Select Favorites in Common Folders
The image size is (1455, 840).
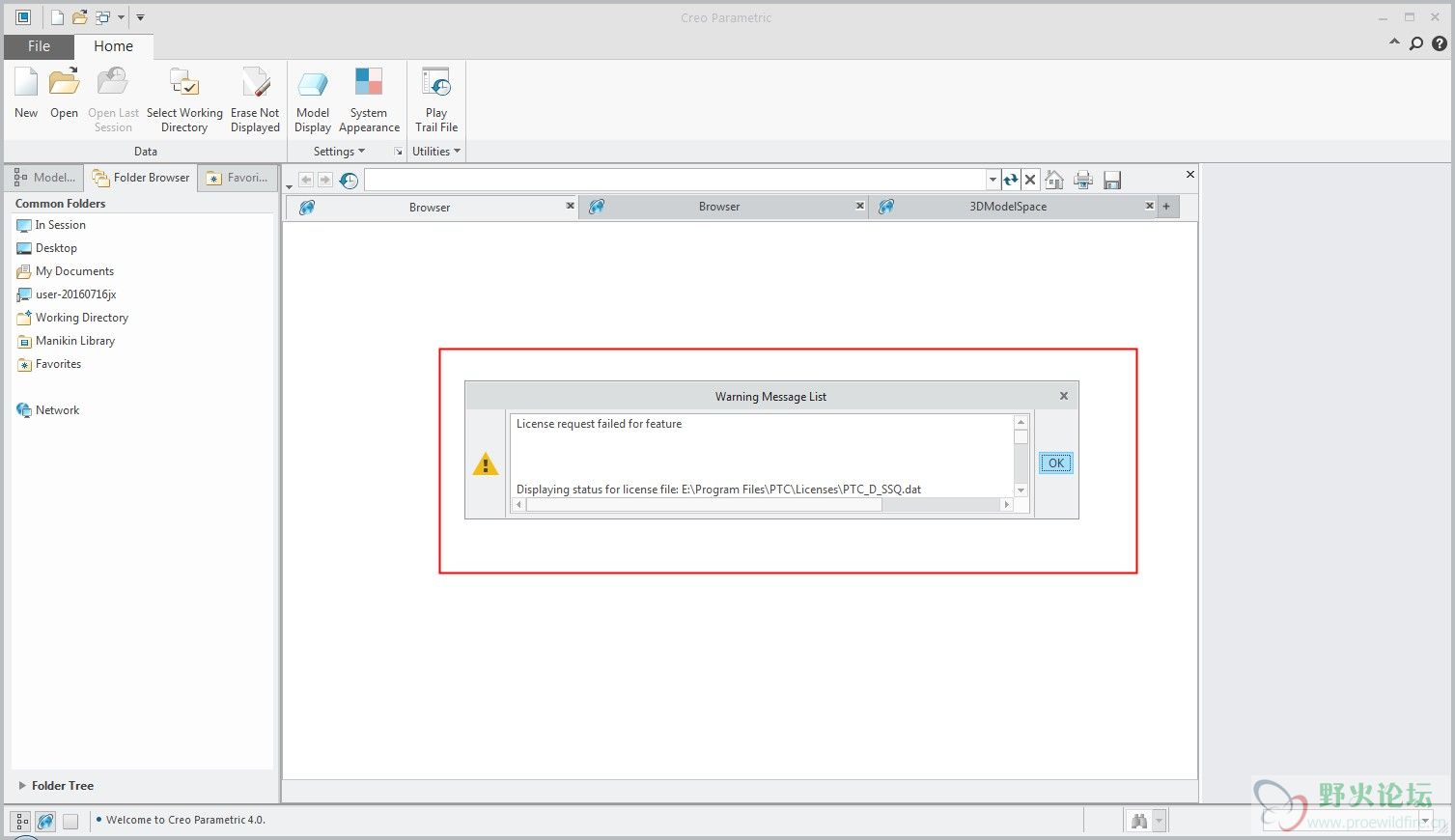coord(49,364)
